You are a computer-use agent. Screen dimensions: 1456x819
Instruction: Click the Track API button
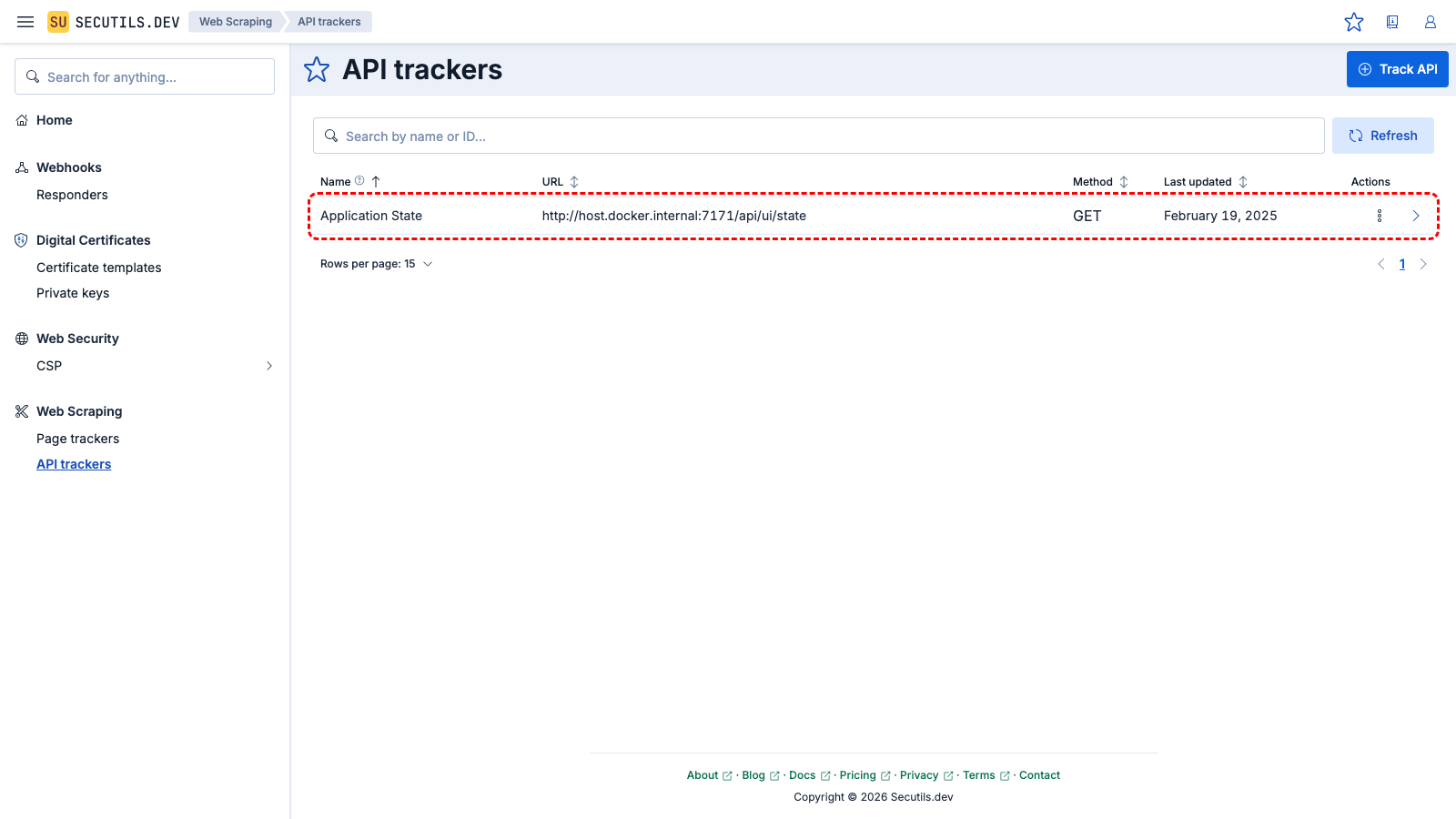pos(1398,68)
